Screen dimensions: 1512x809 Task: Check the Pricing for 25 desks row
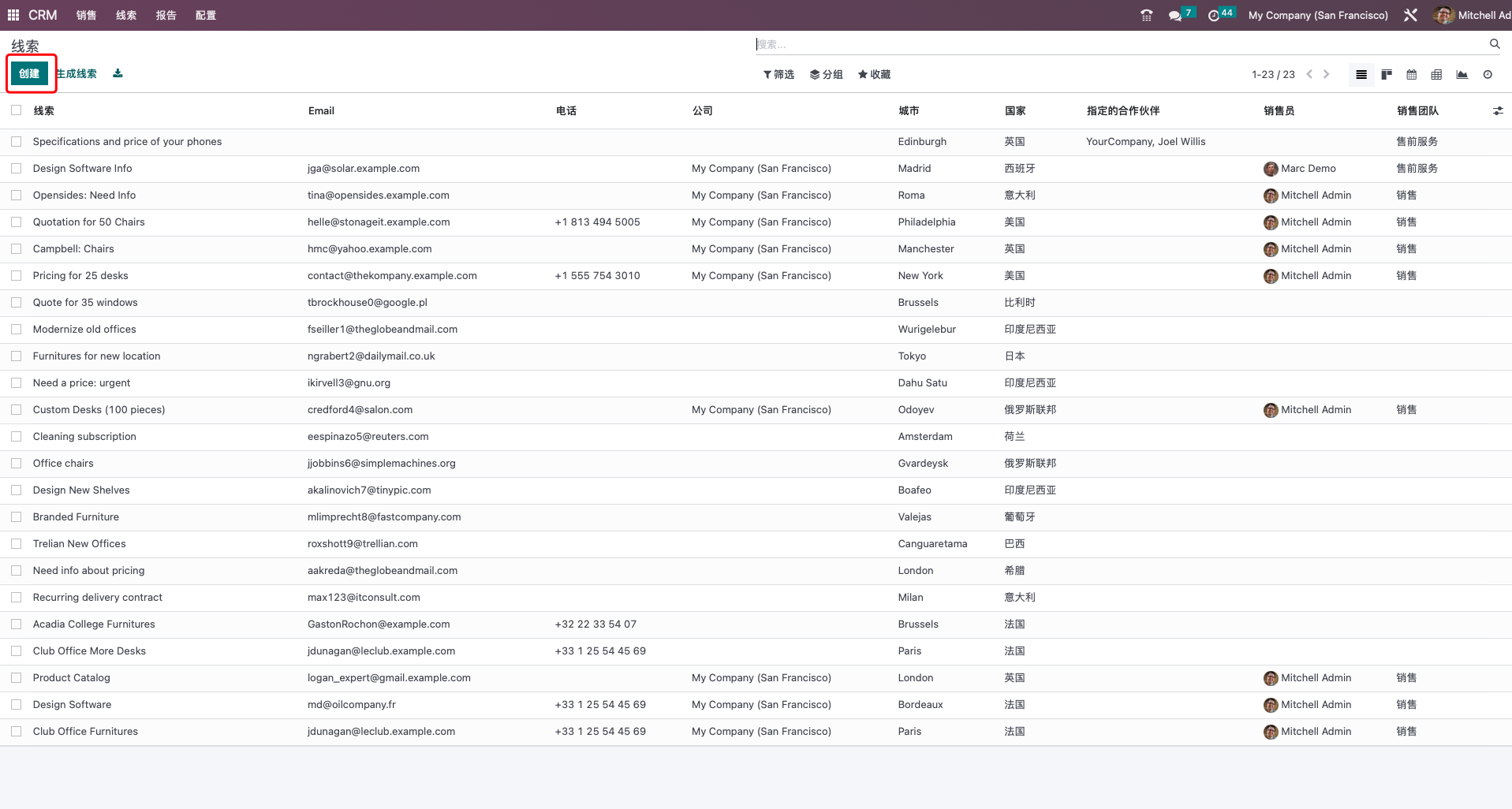(16, 276)
